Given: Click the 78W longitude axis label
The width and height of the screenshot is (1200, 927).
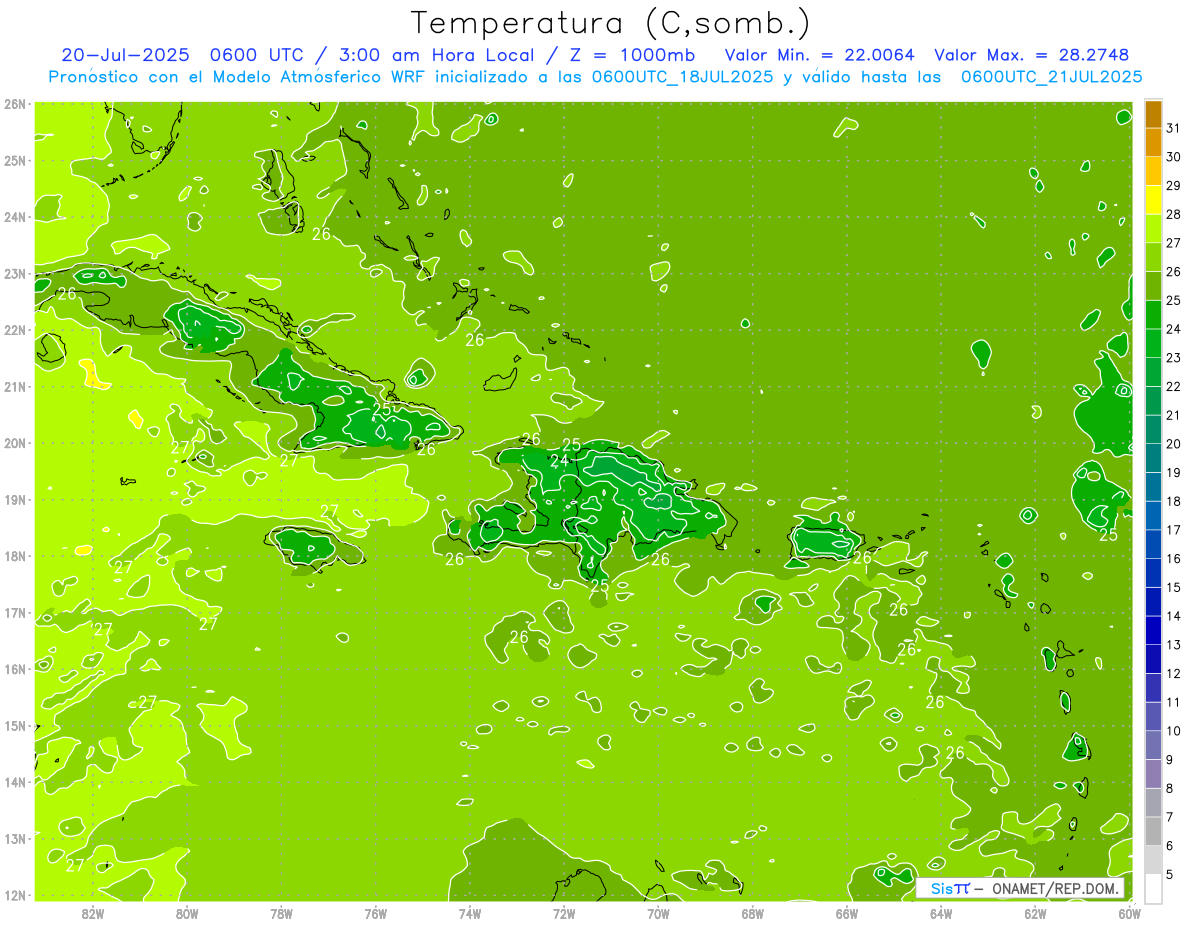Looking at the screenshot, I should [281, 913].
